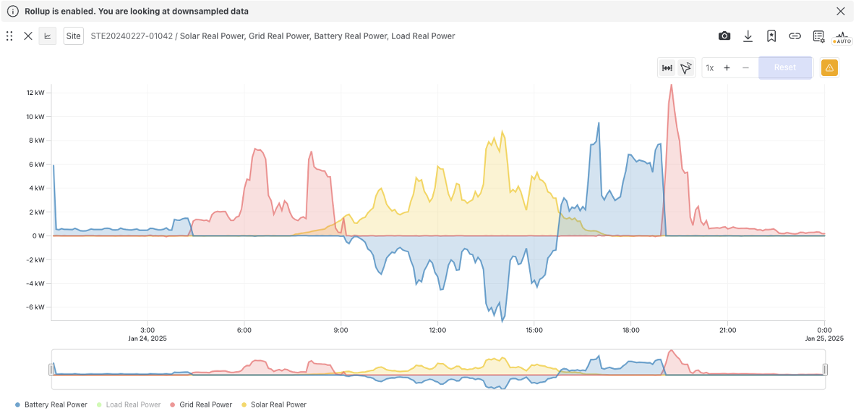
Task: Download the chart data
Action: pyautogui.click(x=748, y=36)
